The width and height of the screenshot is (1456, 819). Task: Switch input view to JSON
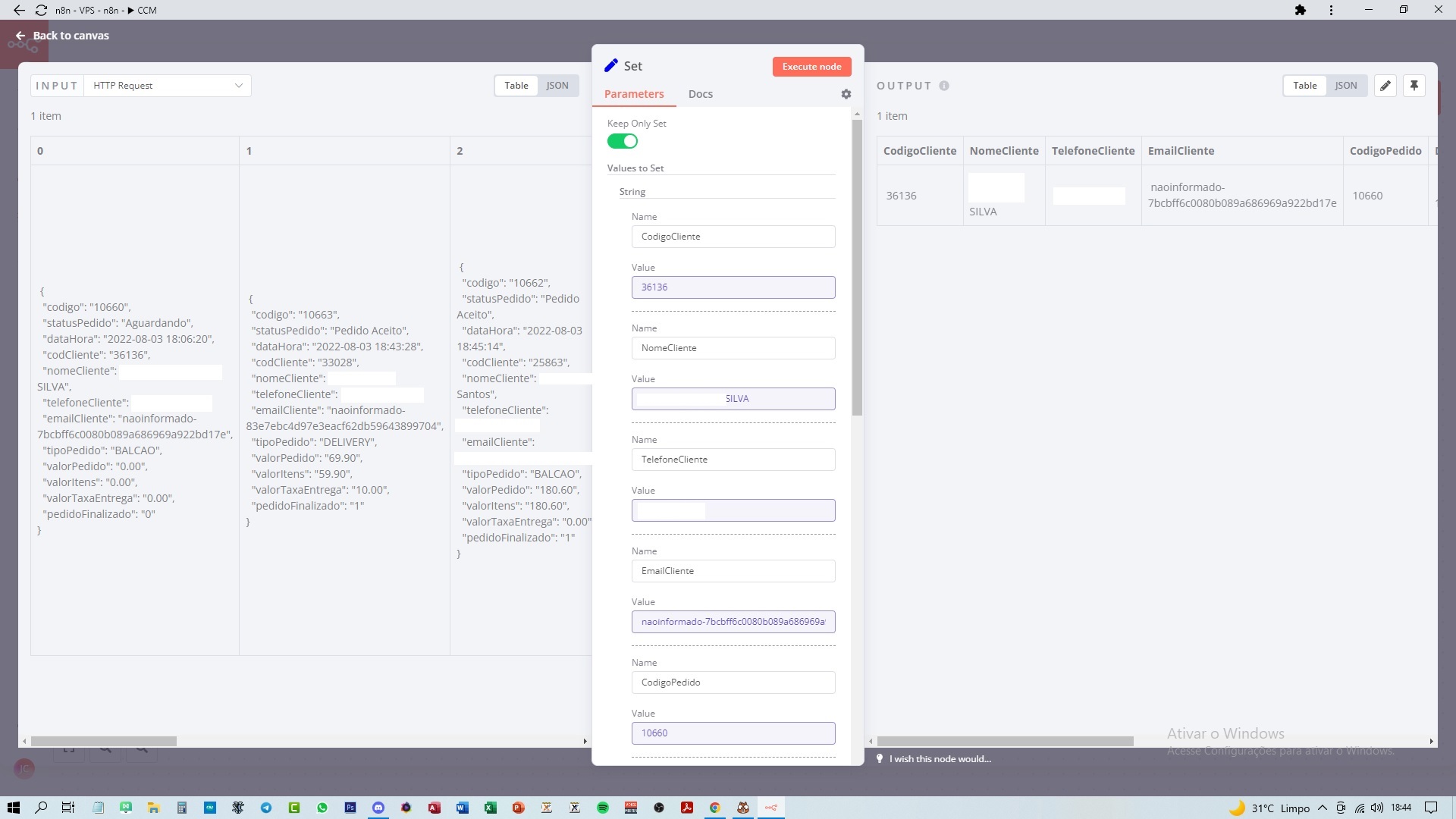pyautogui.click(x=557, y=86)
